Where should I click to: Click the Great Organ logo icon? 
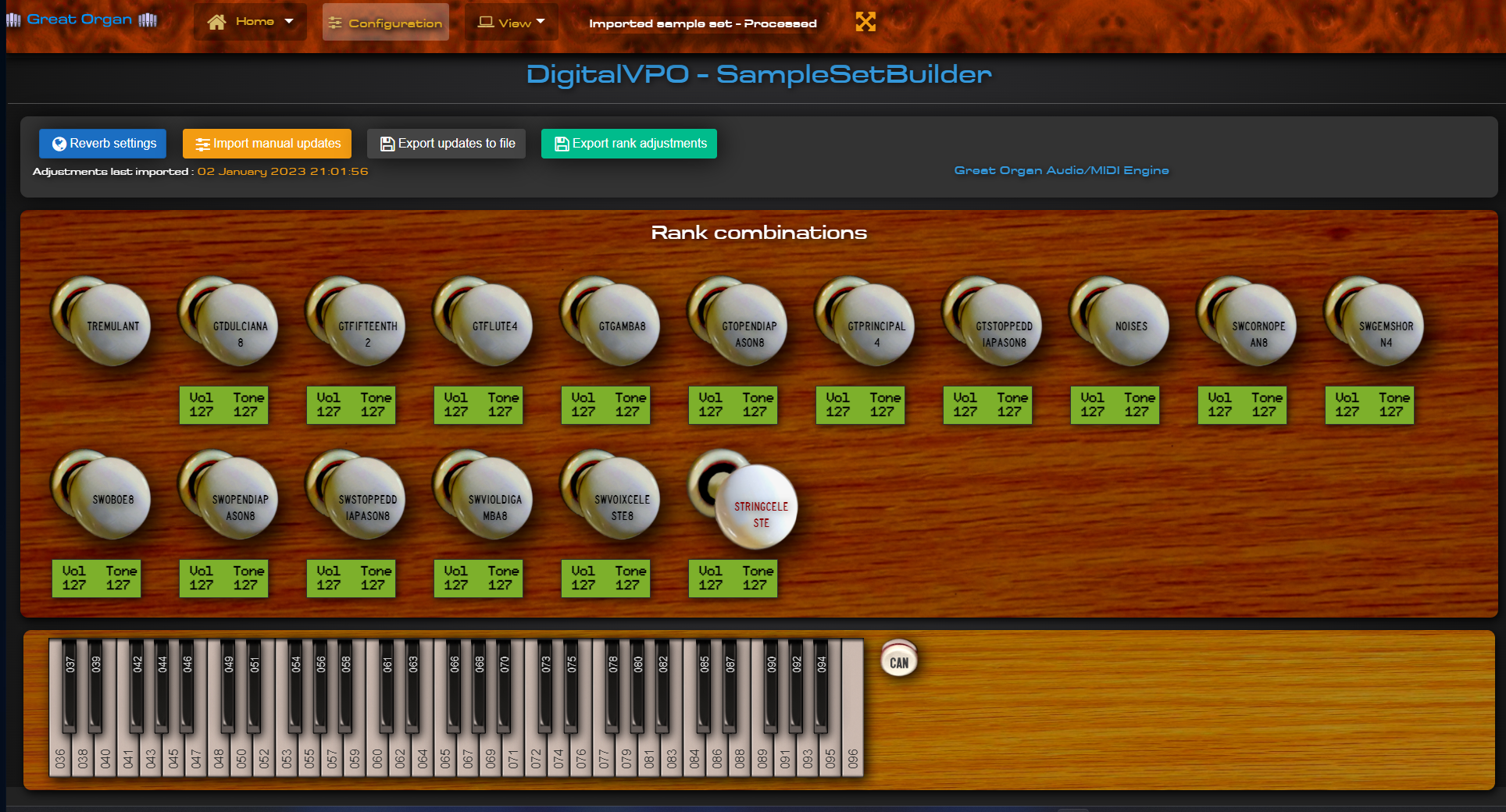coord(14,20)
